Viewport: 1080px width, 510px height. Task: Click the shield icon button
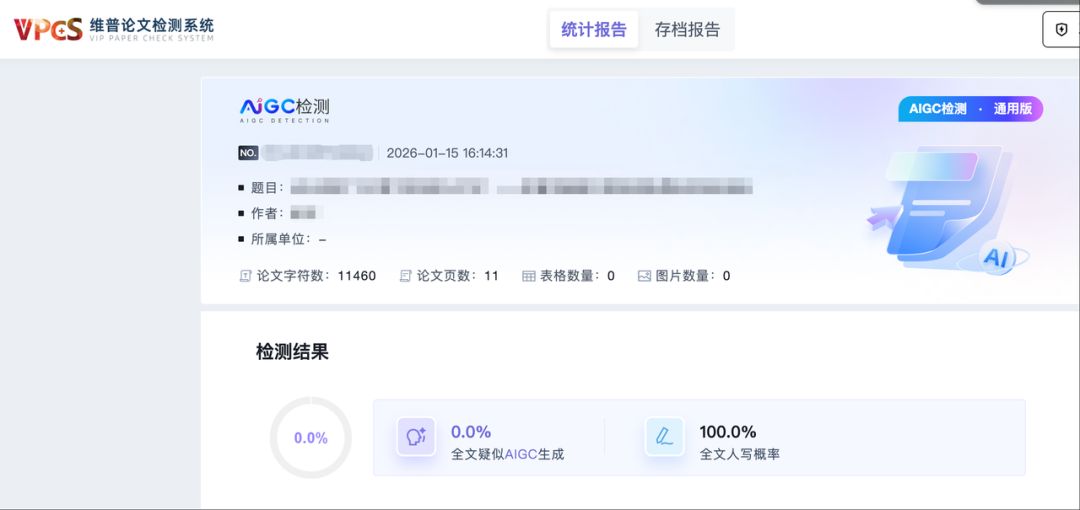pos(1061,30)
